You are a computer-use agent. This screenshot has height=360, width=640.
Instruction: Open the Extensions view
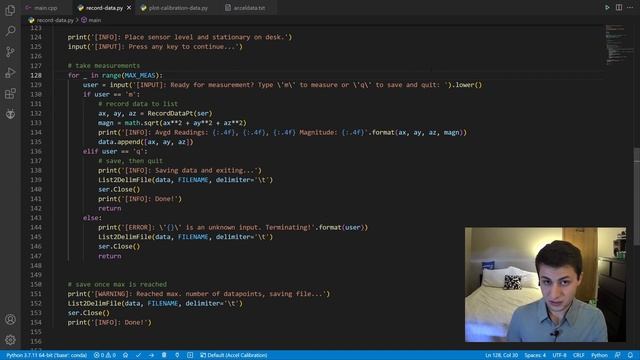(10, 93)
